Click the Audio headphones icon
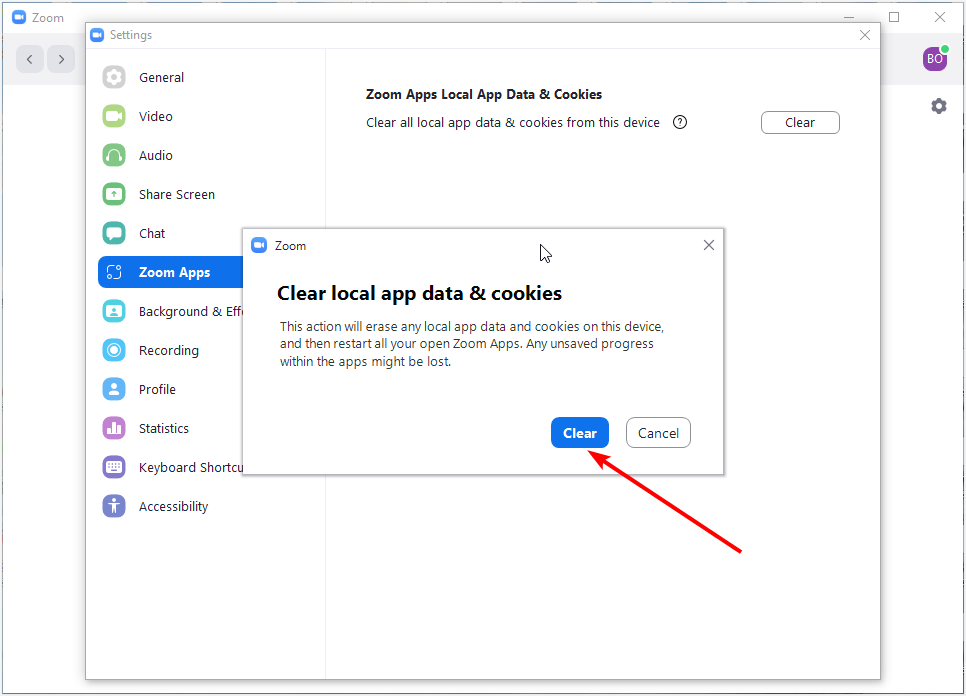The image size is (966, 696). (114, 155)
